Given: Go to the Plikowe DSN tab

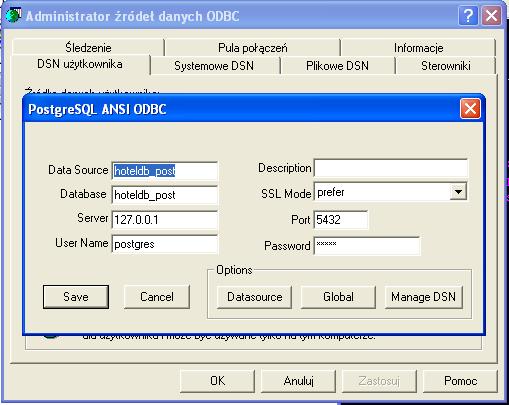Looking at the screenshot, I should click(x=337, y=66).
